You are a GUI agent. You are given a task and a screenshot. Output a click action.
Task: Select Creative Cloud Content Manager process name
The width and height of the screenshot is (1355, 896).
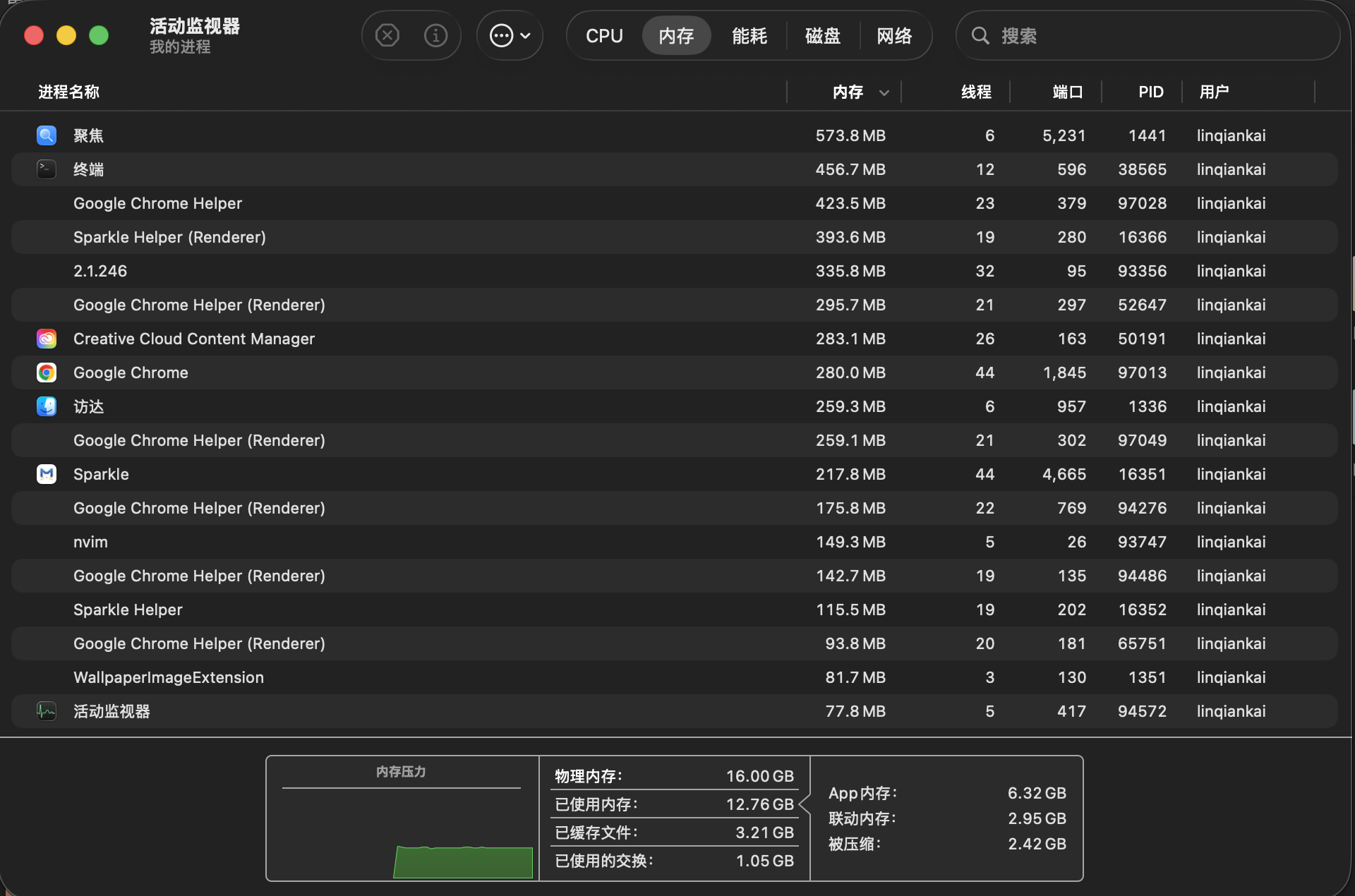[194, 339]
